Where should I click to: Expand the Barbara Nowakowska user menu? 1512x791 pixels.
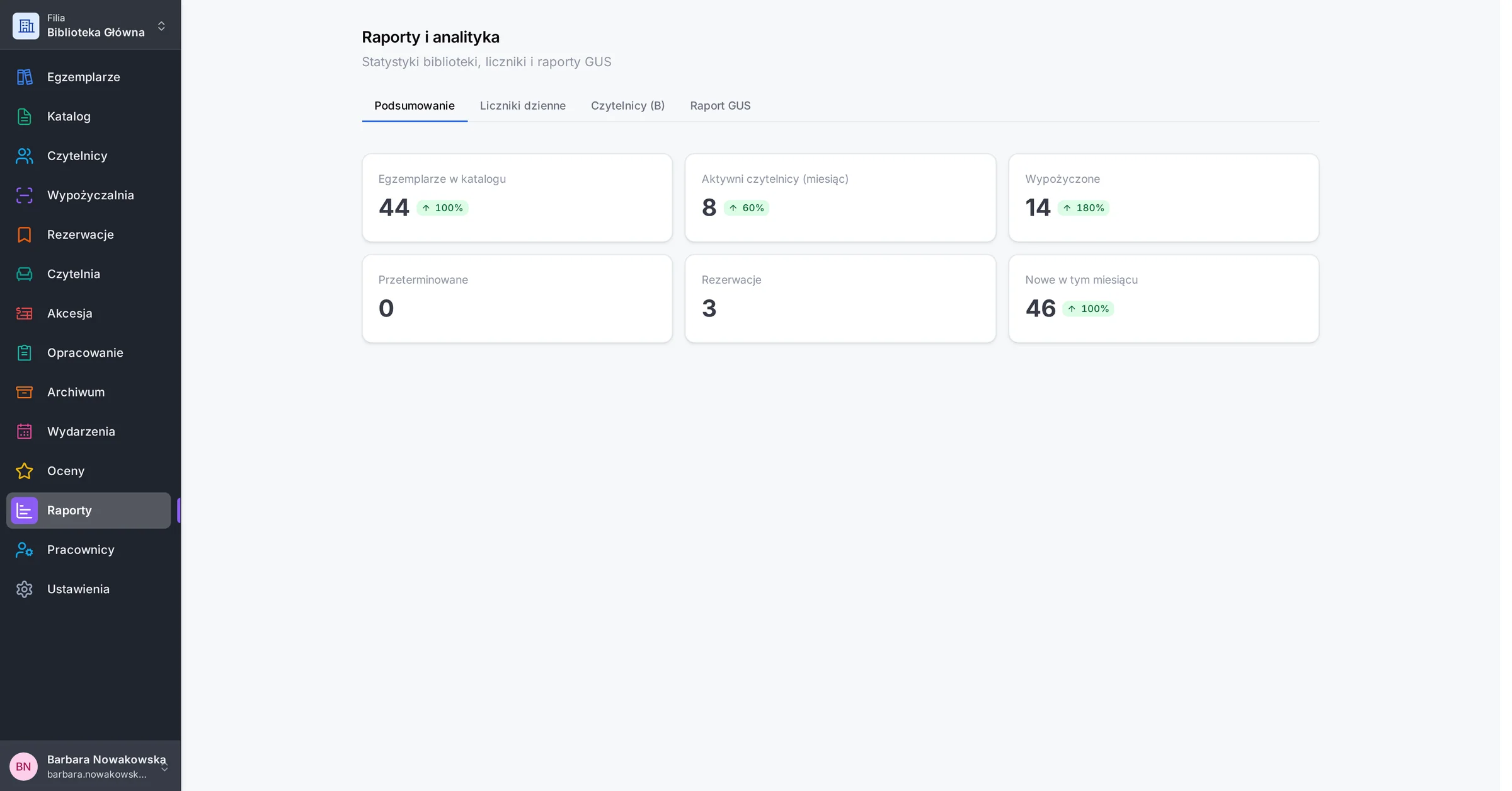[90, 766]
